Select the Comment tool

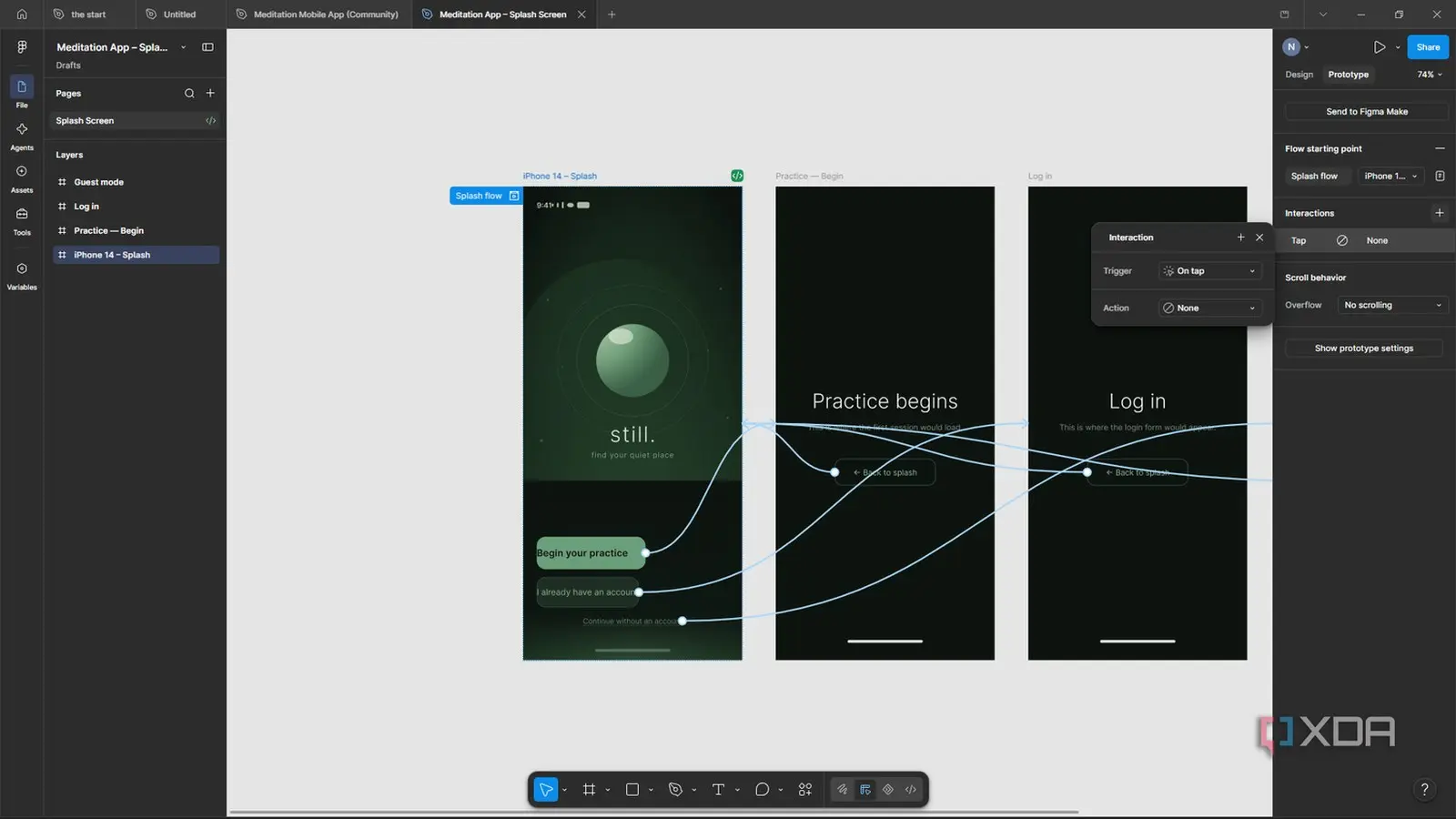tap(762, 789)
